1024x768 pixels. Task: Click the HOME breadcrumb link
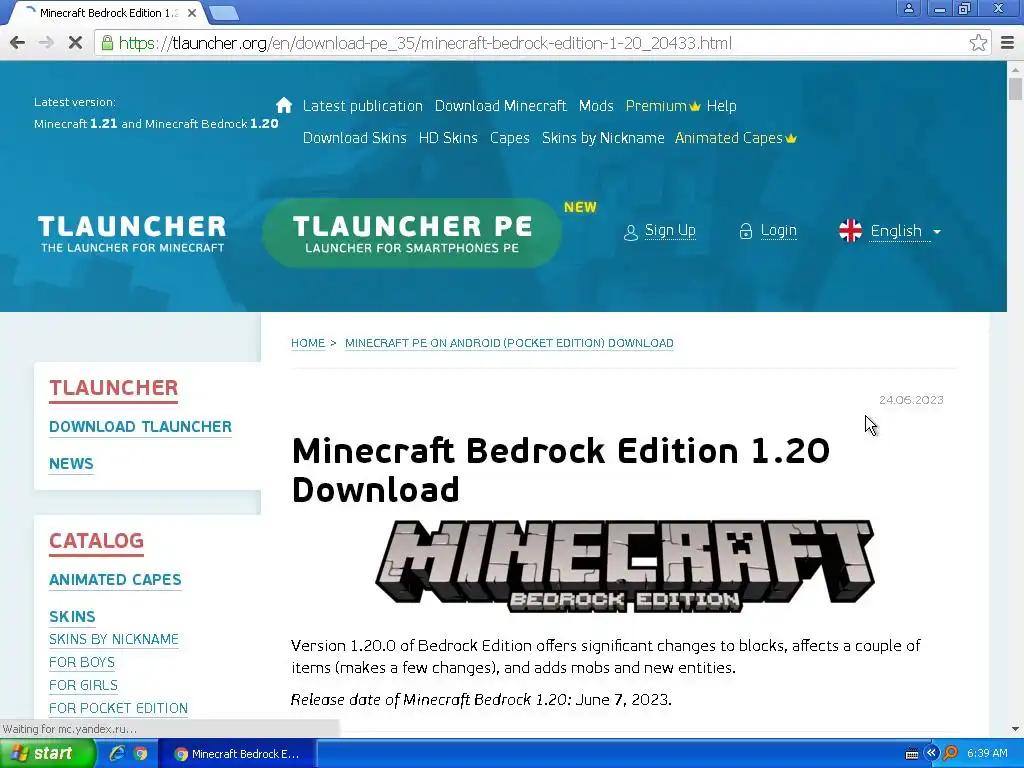coord(308,343)
